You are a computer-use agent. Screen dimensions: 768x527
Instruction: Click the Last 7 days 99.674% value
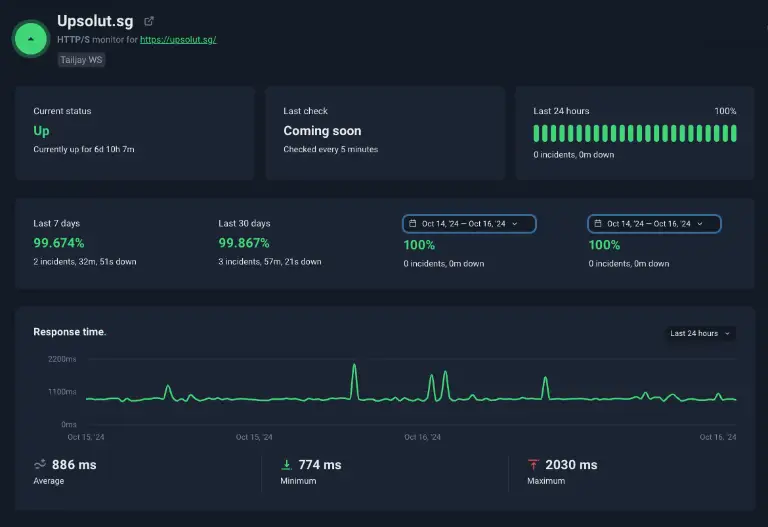(59, 243)
